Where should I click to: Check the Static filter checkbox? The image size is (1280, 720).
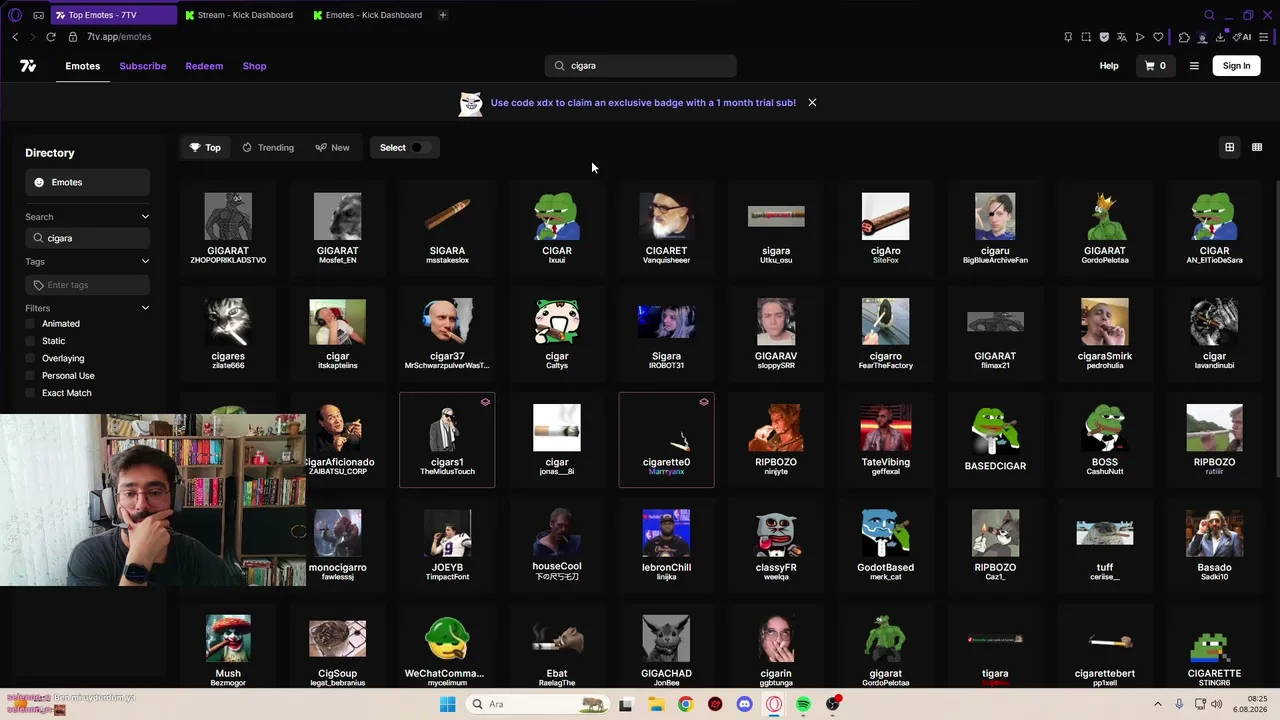click(30, 341)
